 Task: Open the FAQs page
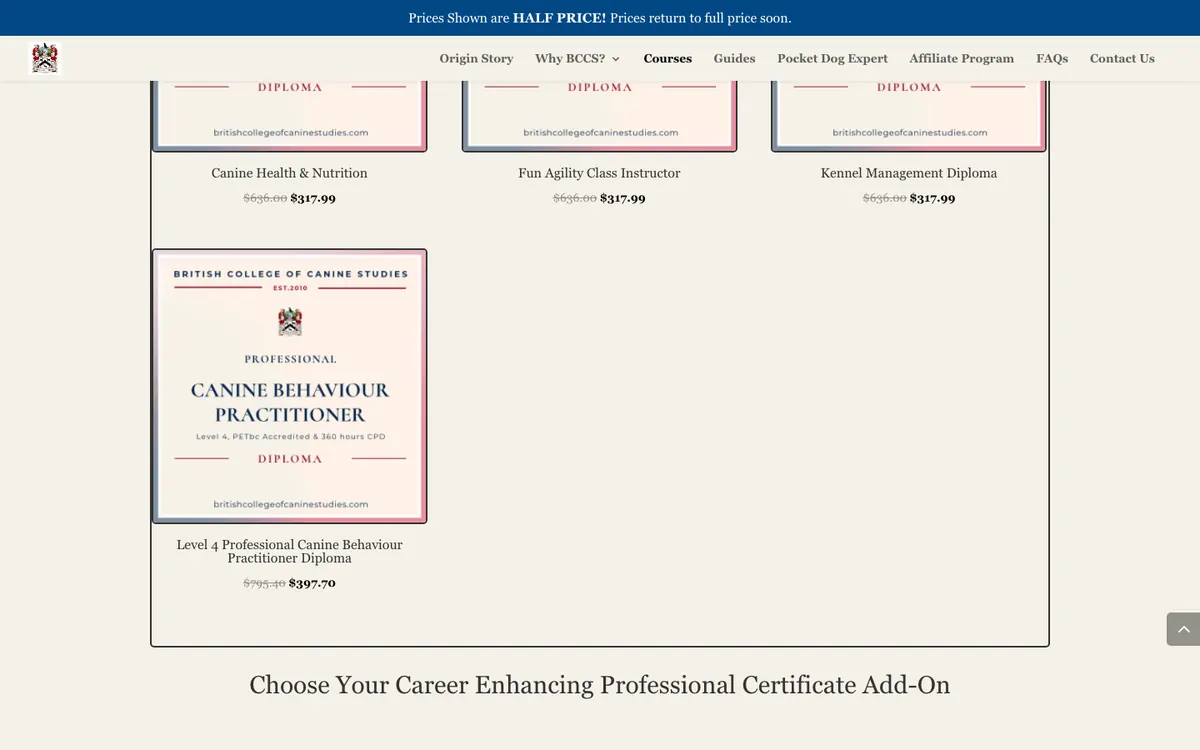[x=1052, y=59]
